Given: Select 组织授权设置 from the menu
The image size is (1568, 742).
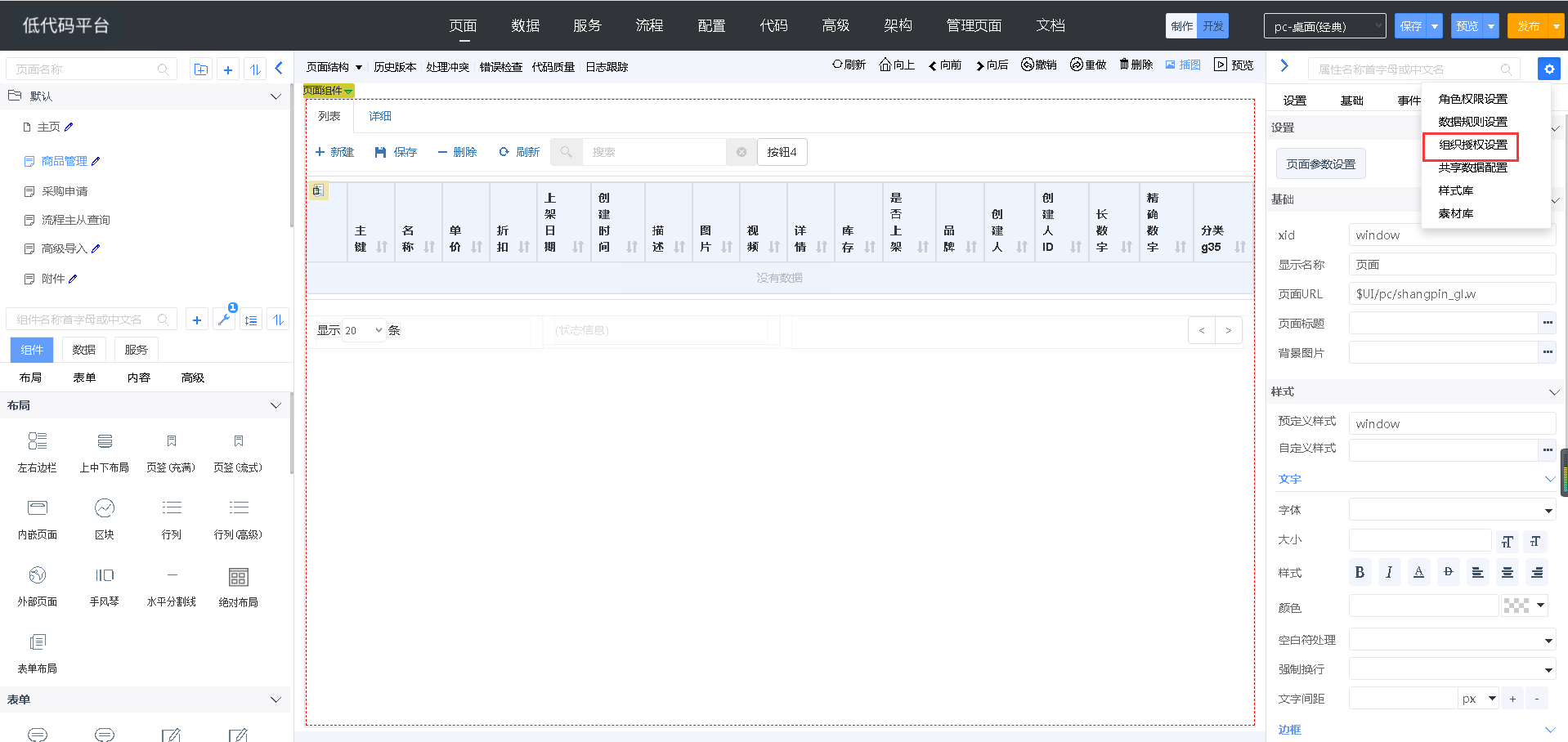Looking at the screenshot, I should pyautogui.click(x=1472, y=145).
